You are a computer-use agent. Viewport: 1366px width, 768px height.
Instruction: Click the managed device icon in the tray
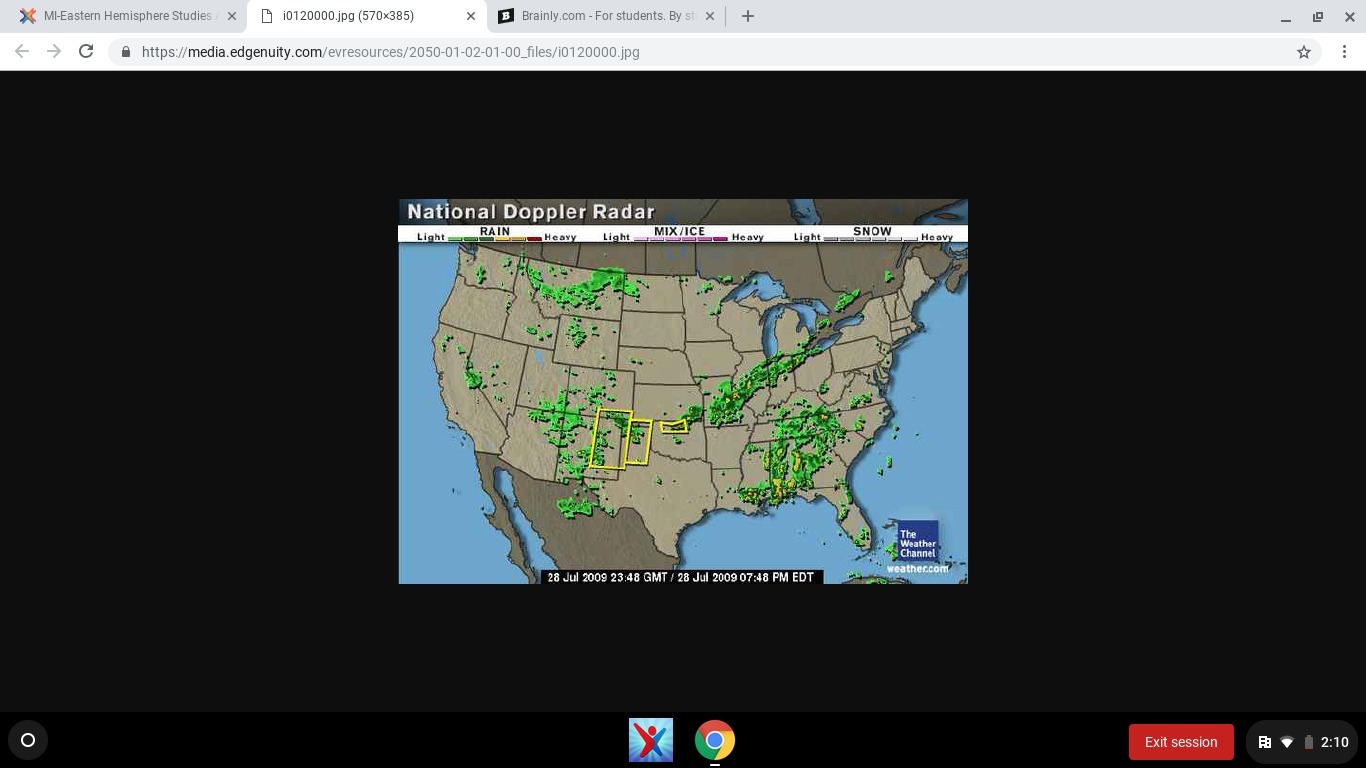click(1265, 742)
